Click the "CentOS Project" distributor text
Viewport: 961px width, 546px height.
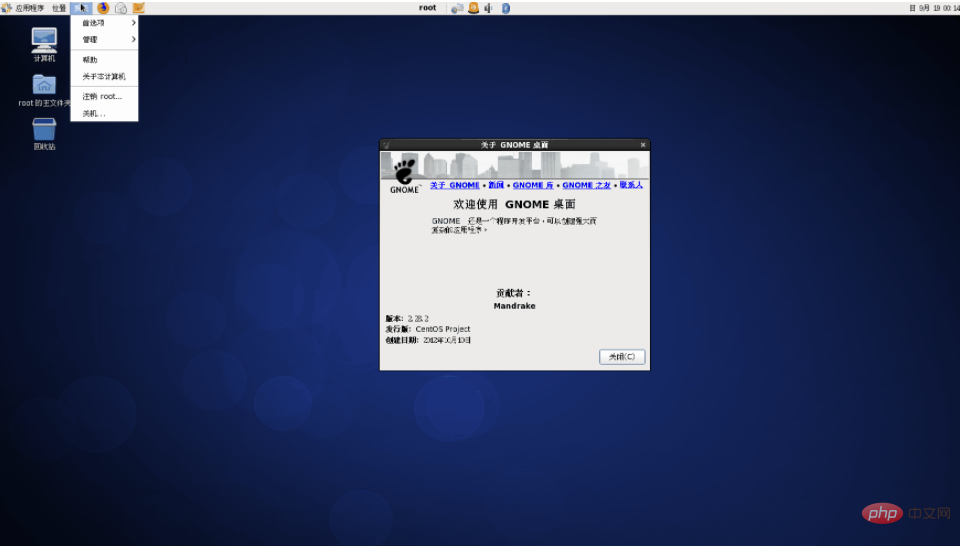[x=443, y=329]
